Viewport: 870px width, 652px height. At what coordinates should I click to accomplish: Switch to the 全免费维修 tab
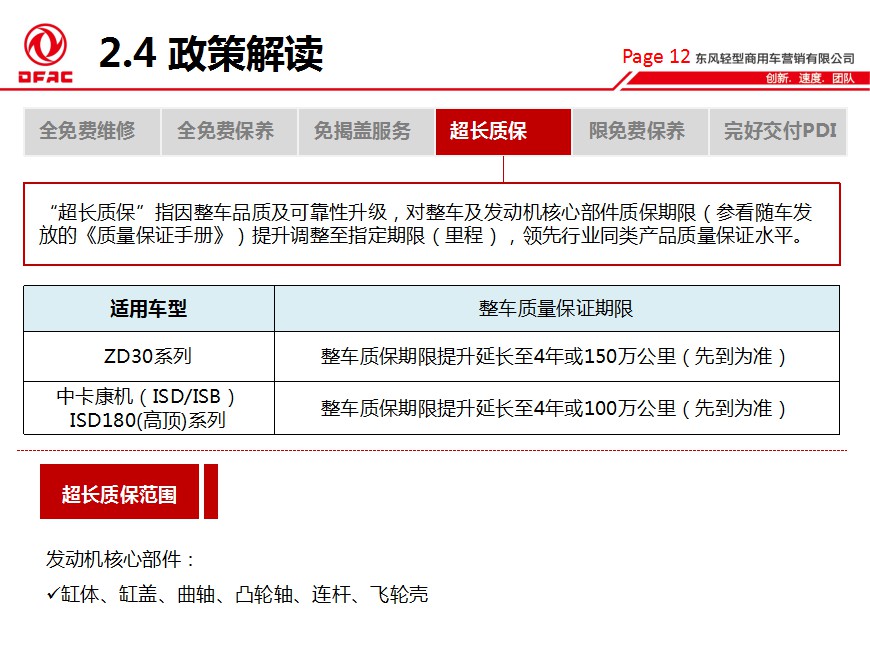[x=89, y=131]
